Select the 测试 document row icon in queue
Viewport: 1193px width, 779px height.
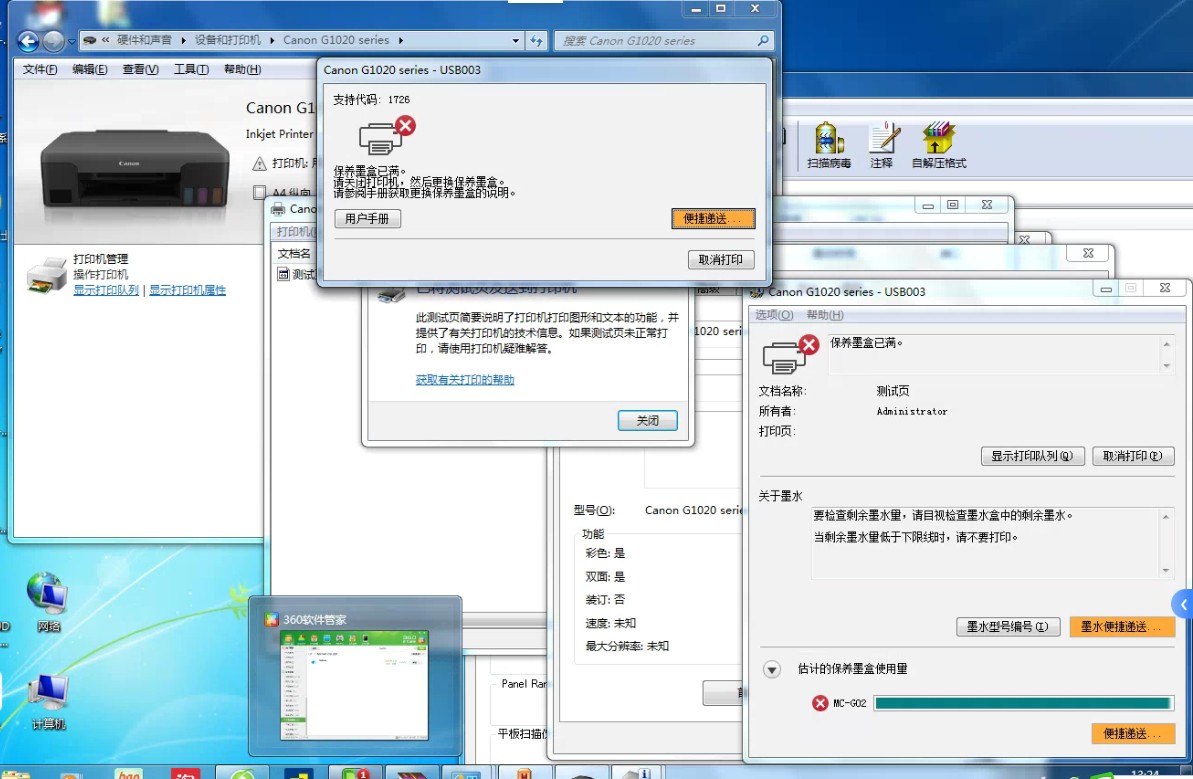[283, 274]
